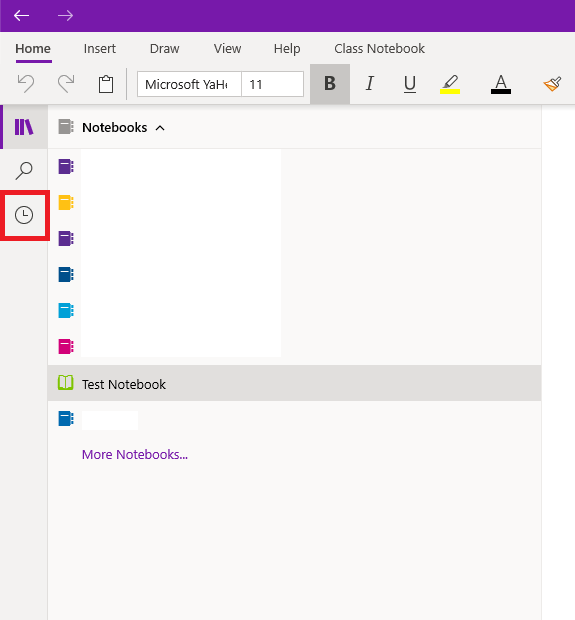575x620 pixels.
Task: Apply the black font color
Action: tap(501, 84)
